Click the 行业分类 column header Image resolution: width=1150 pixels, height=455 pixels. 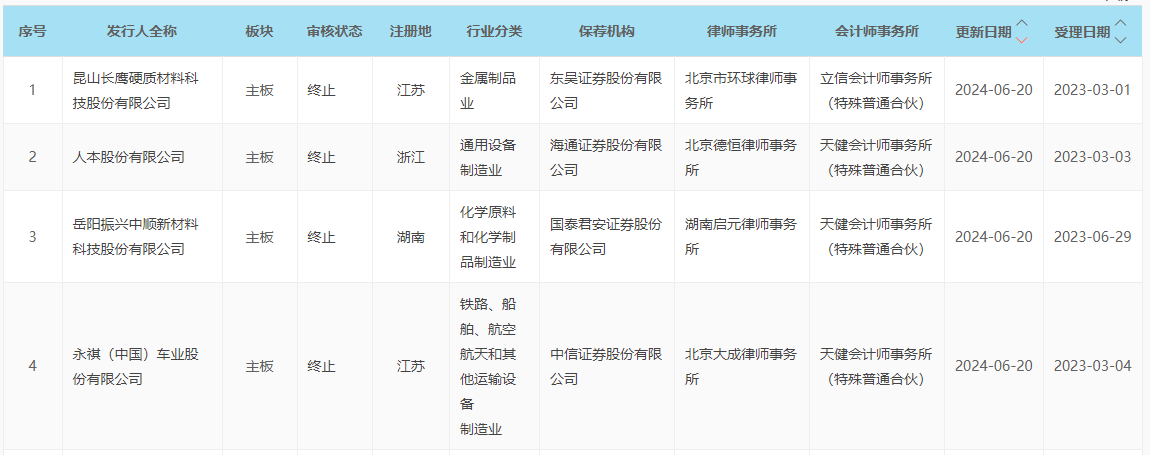point(494,32)
